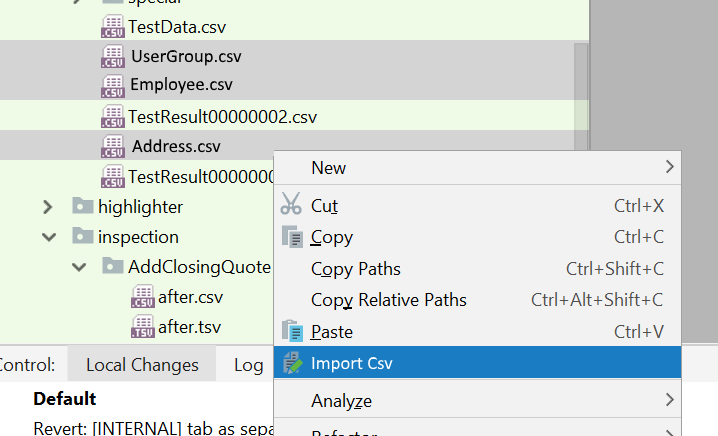The image size is (718, 436).
Task: Click the scissors icon next to Cut
Action: (291, 204)
